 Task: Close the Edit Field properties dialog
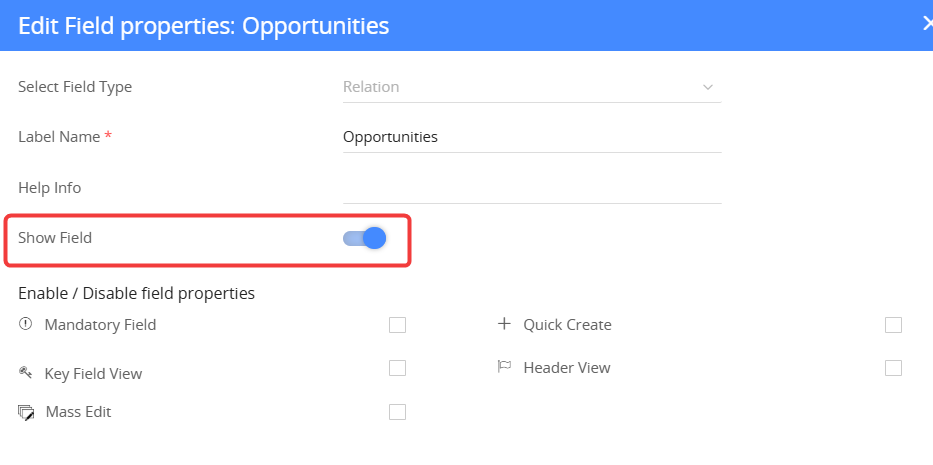pyautogui.click(x=927, y=24)
